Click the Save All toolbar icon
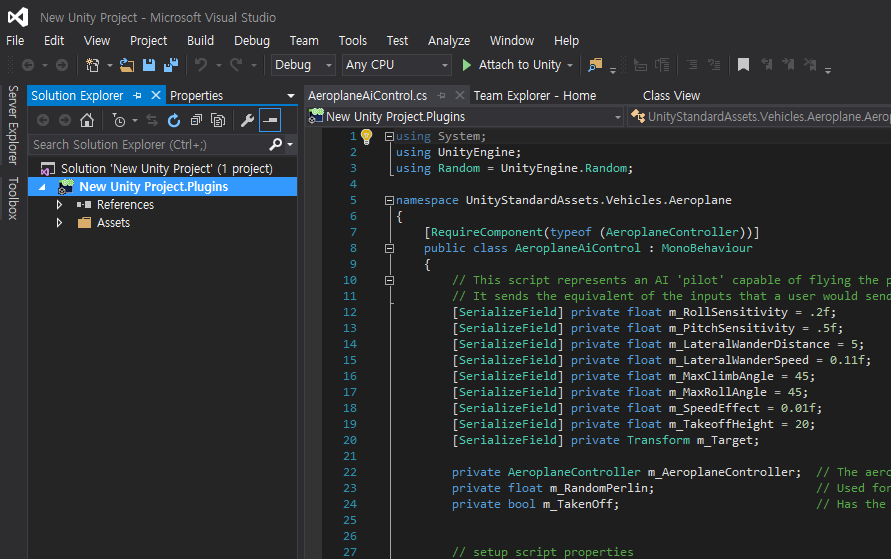 [171, 65]
